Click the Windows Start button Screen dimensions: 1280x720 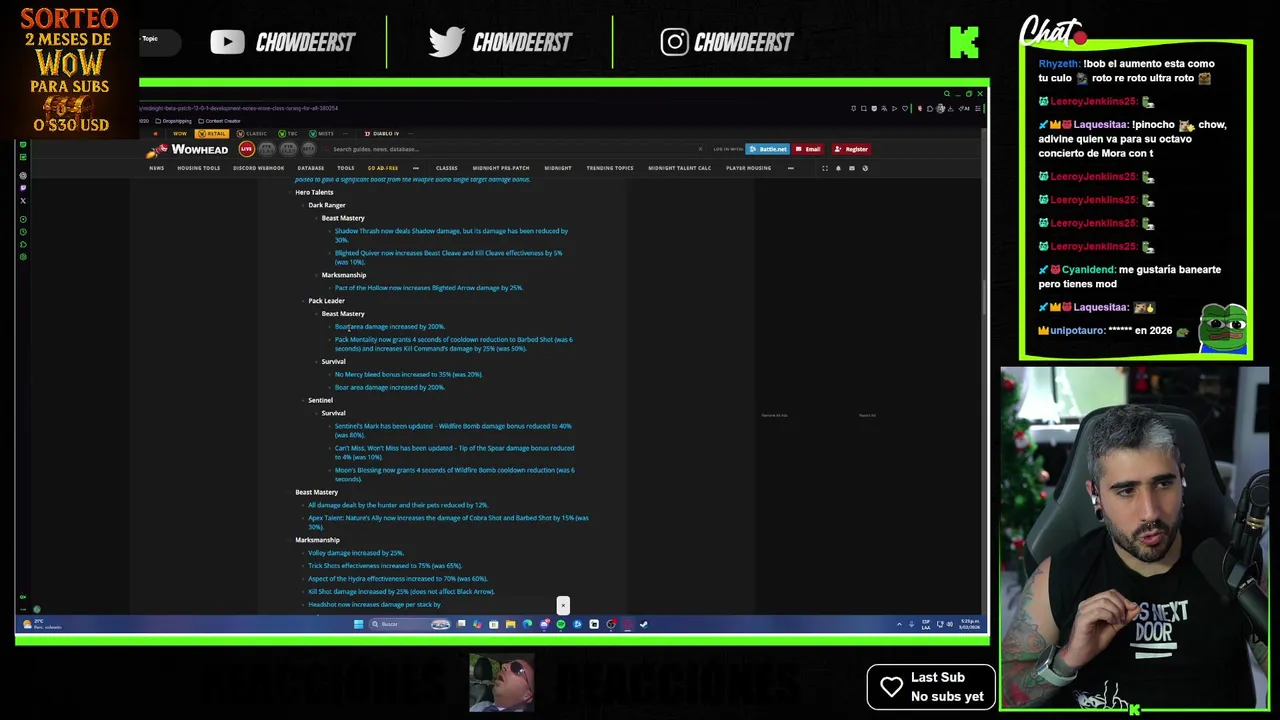tap(359, 624)
